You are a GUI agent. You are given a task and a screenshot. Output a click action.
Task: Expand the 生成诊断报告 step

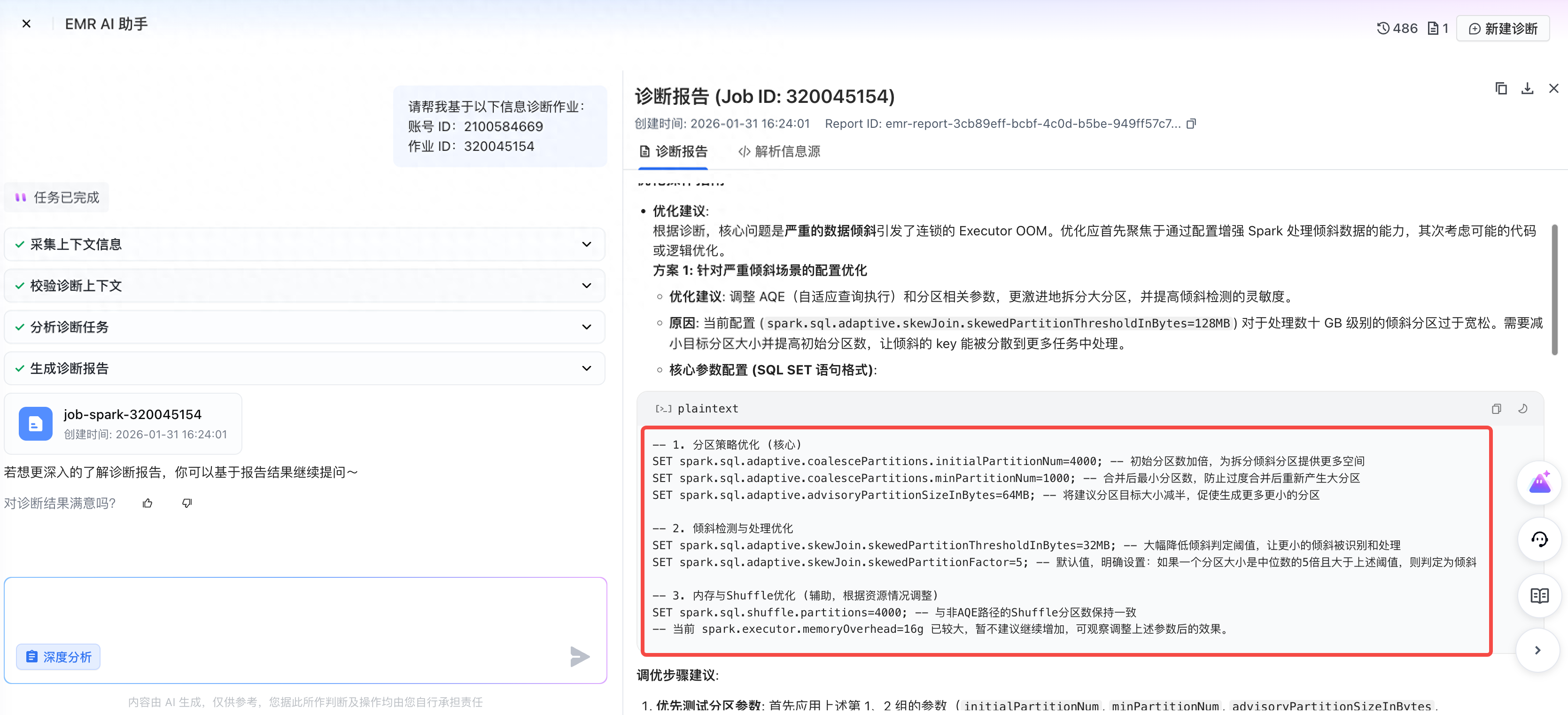click(304, 369)
